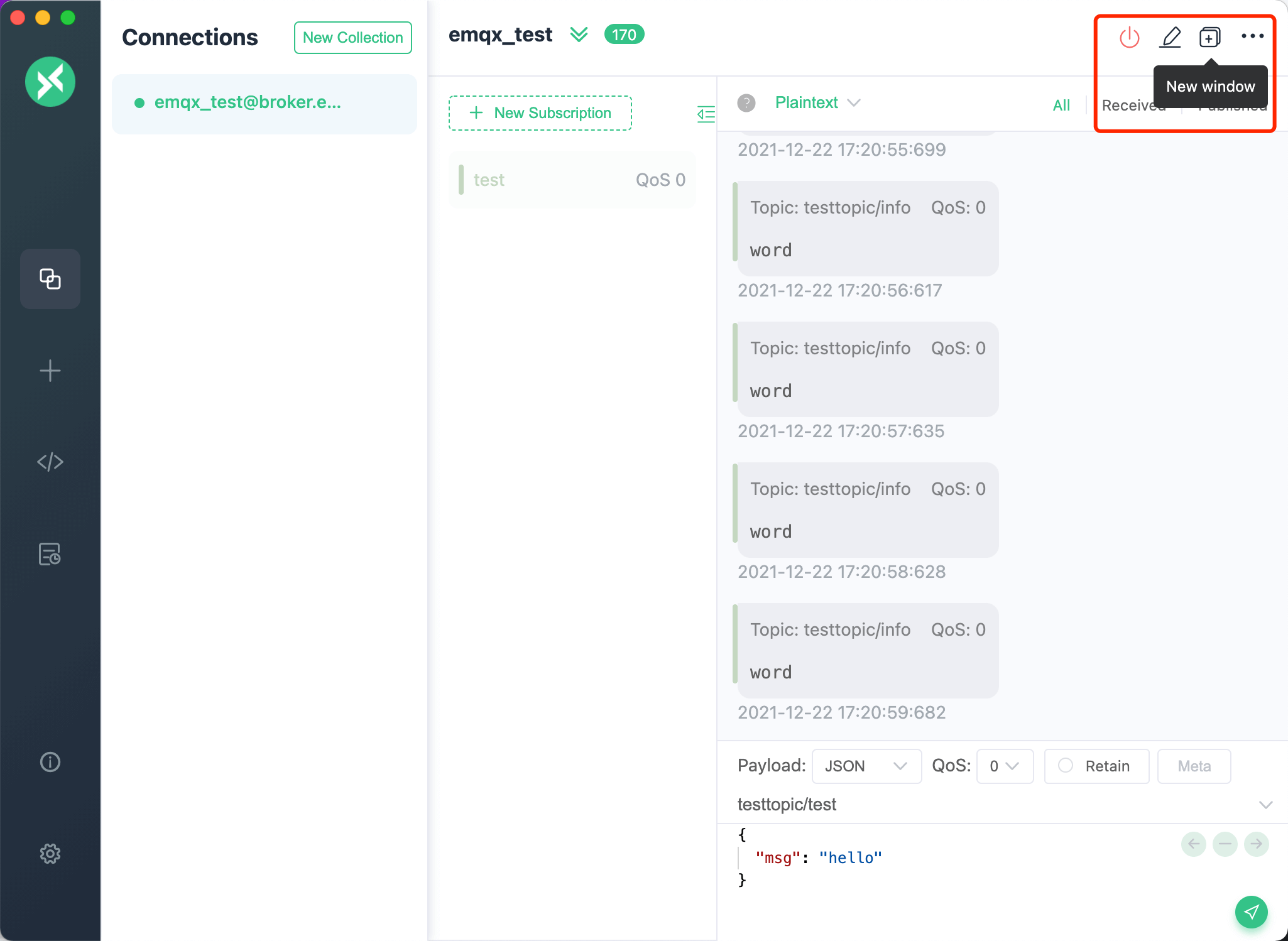This screenshot has height=941, width=1288.
Task: Open the Log page from sidebar
Action: click(x=50, y=554)
